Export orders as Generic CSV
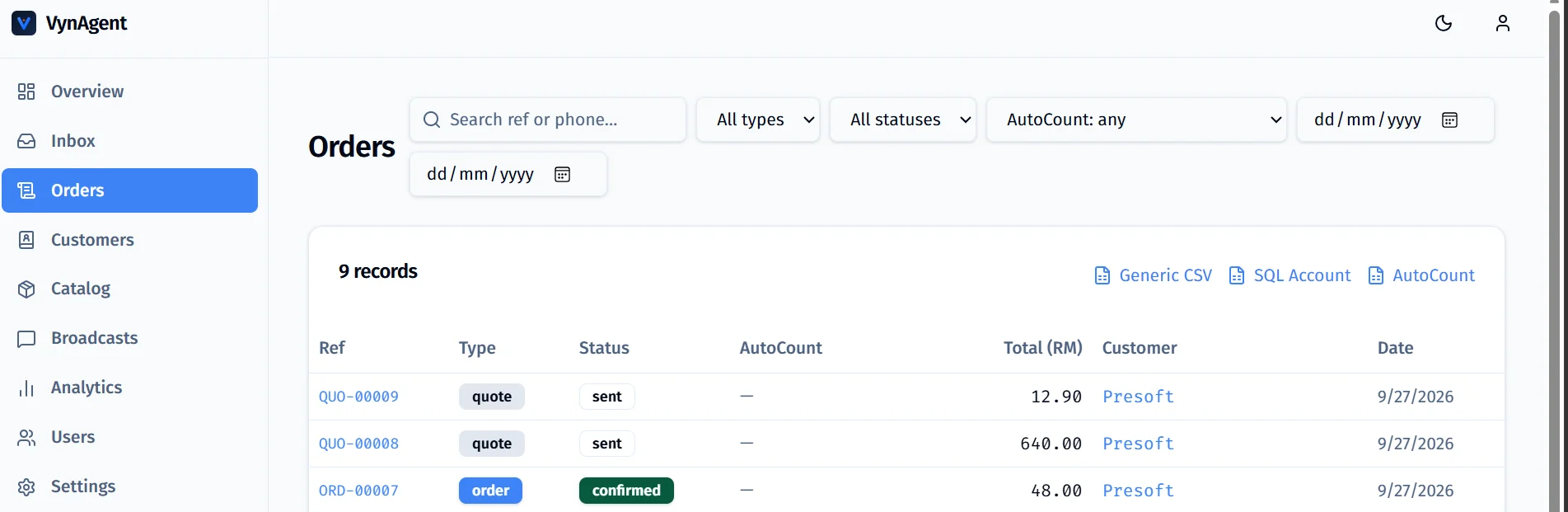The image size is (1568, 512). (1154, 275)
